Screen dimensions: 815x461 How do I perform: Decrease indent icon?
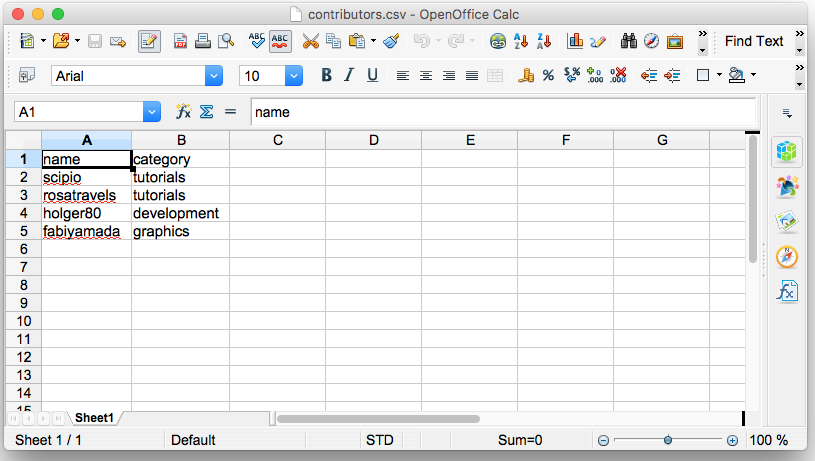pyautogui.click(x=649, y=76)
